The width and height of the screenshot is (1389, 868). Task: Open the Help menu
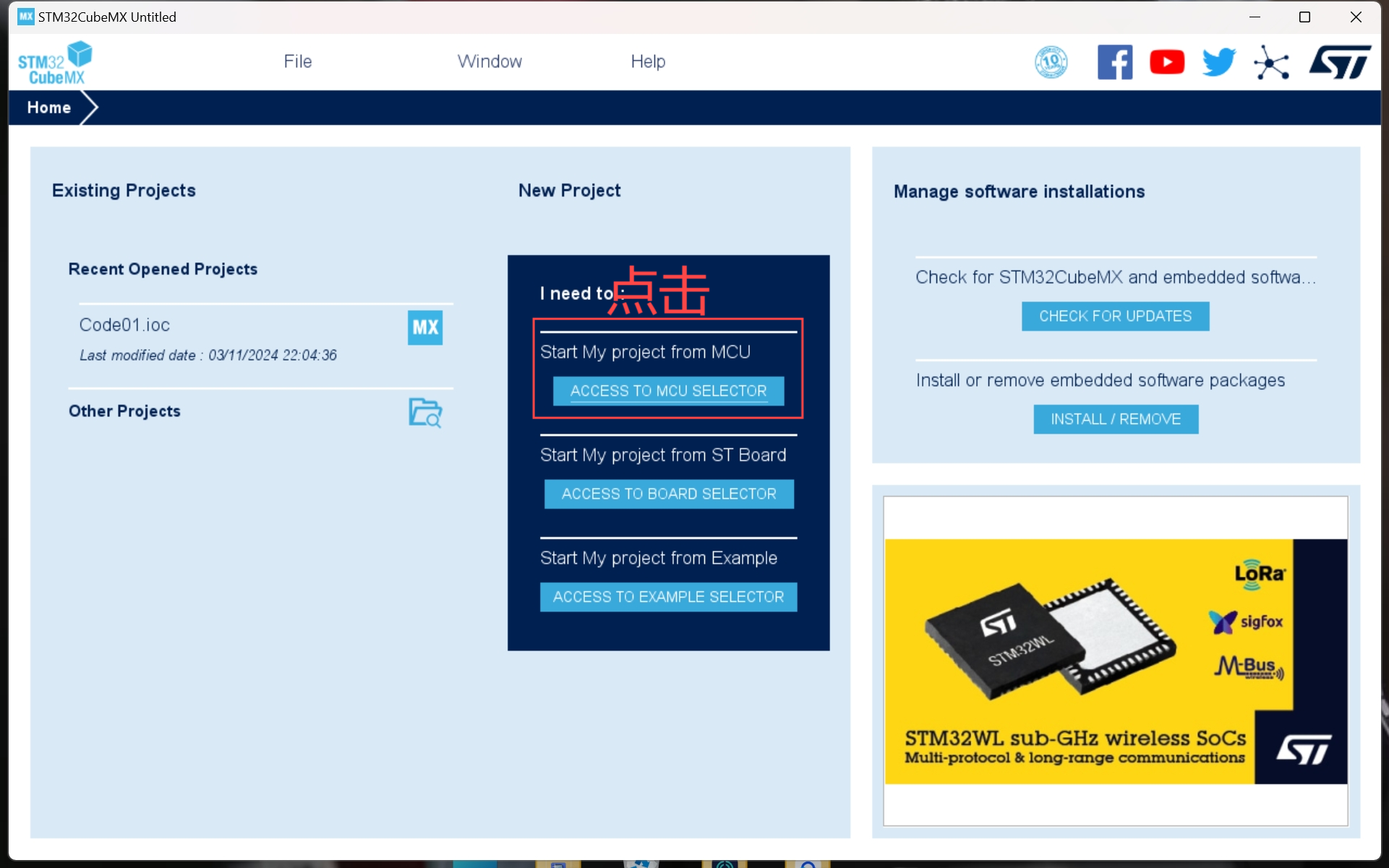(x=648, y=61)
